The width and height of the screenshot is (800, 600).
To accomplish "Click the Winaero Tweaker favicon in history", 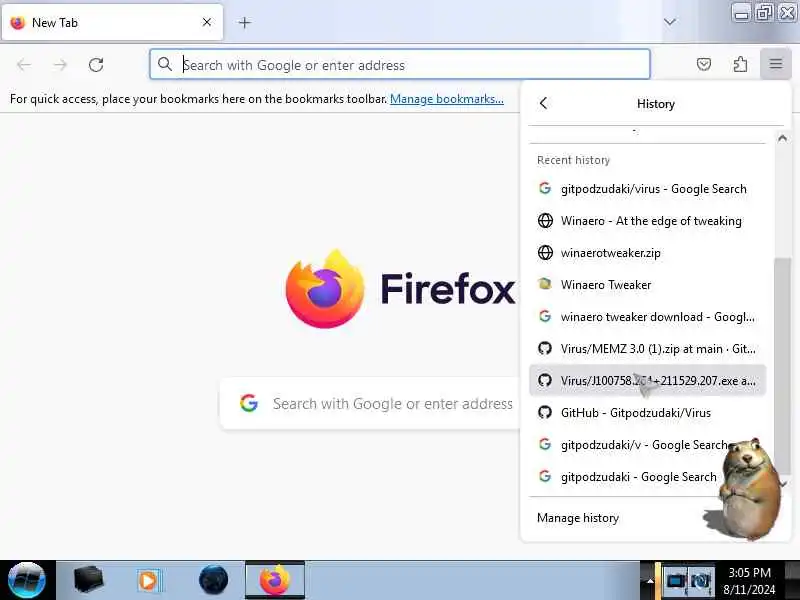I will point(545,284).
